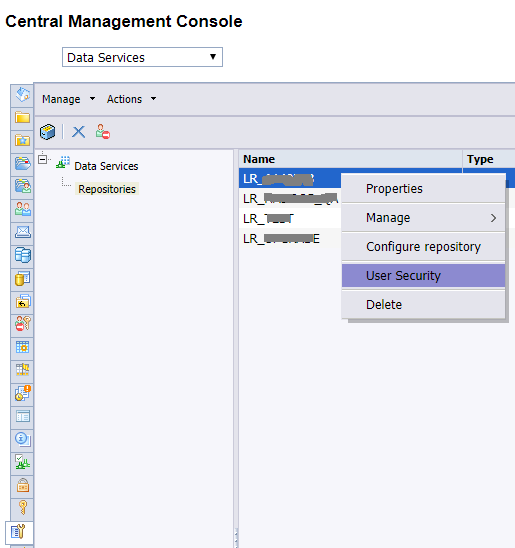Open the Instance Manager clock-document icon
This screenshot has width=515, height=548.
[22, 393]
